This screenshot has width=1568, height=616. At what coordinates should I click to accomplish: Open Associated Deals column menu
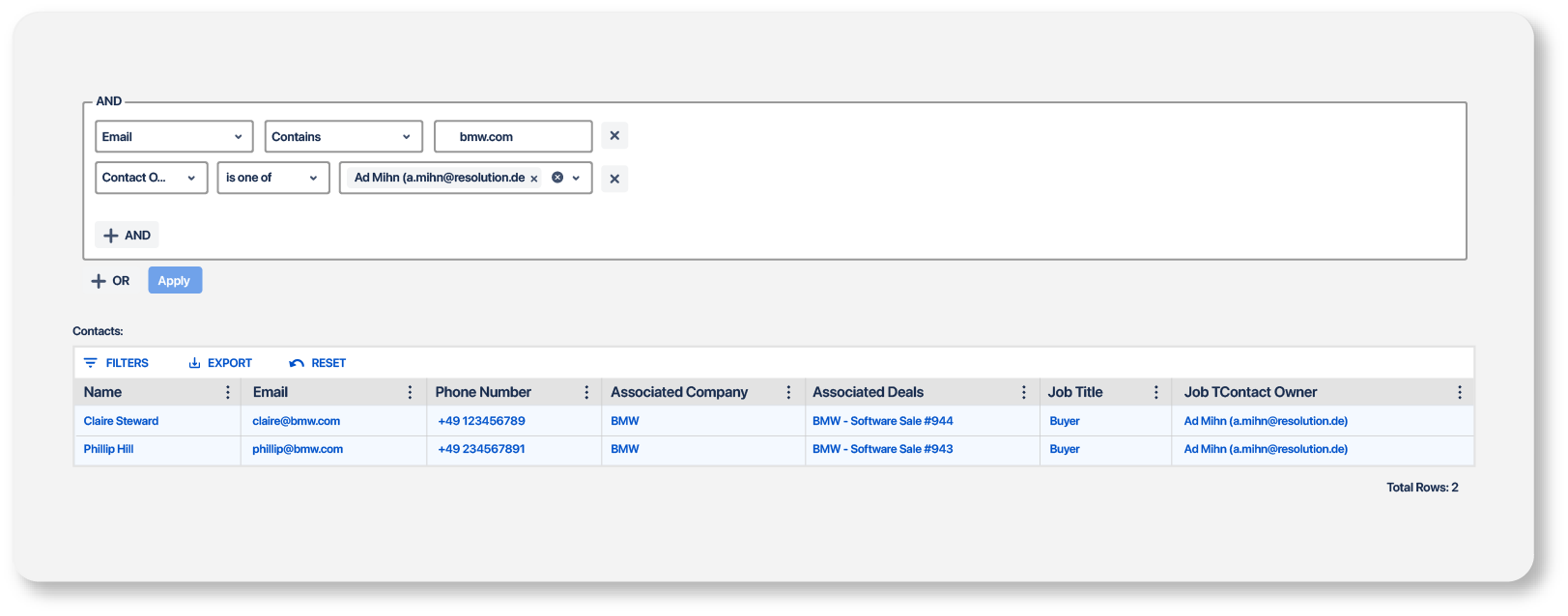pos(1024,392)
